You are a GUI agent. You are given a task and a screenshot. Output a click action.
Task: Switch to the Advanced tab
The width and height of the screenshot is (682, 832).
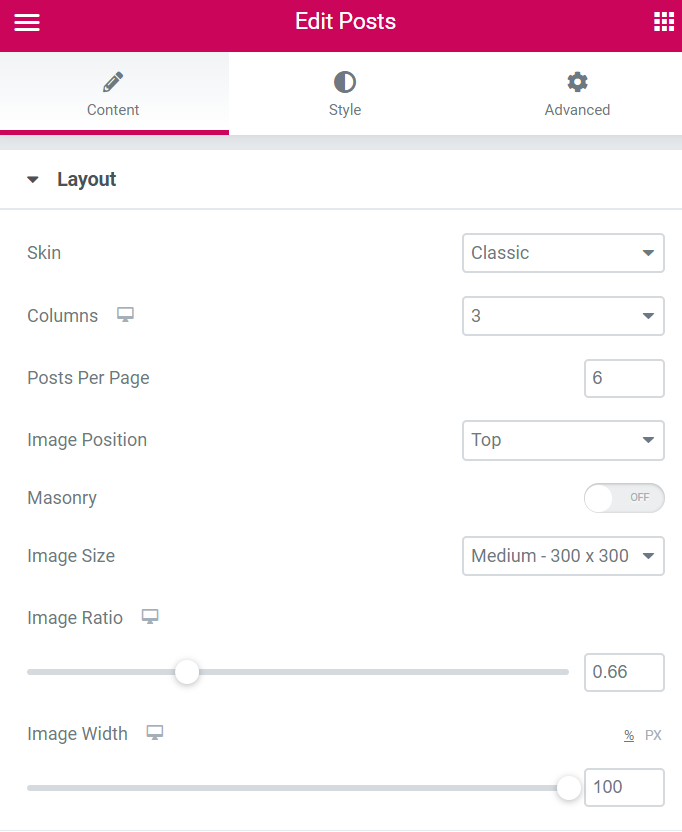tap(577, 93)
